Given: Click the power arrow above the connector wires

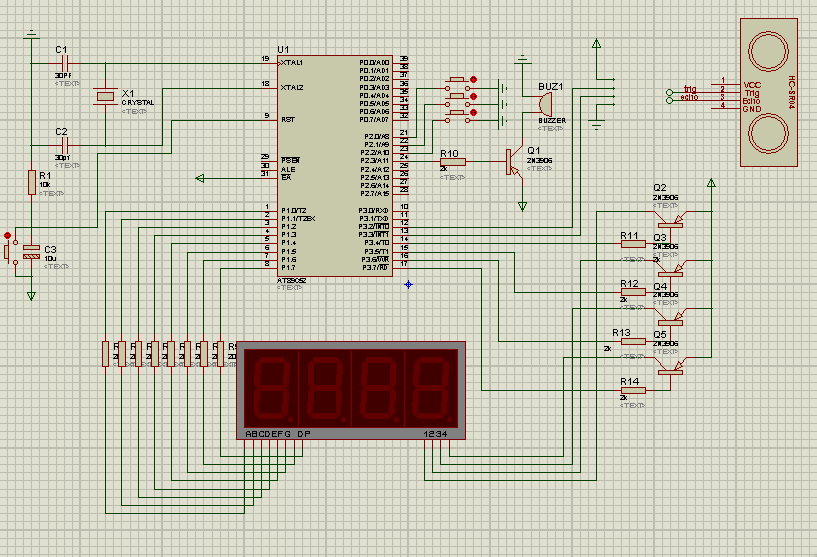Looking at the screenshot, I should tap(597, 44).
